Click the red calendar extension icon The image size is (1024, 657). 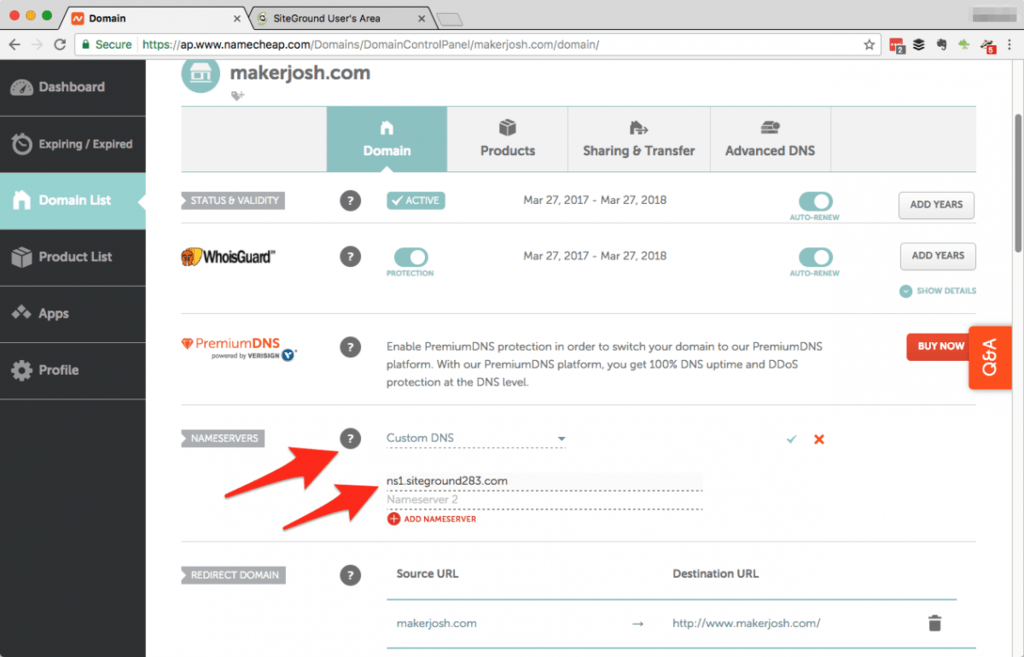coord(897,45)
